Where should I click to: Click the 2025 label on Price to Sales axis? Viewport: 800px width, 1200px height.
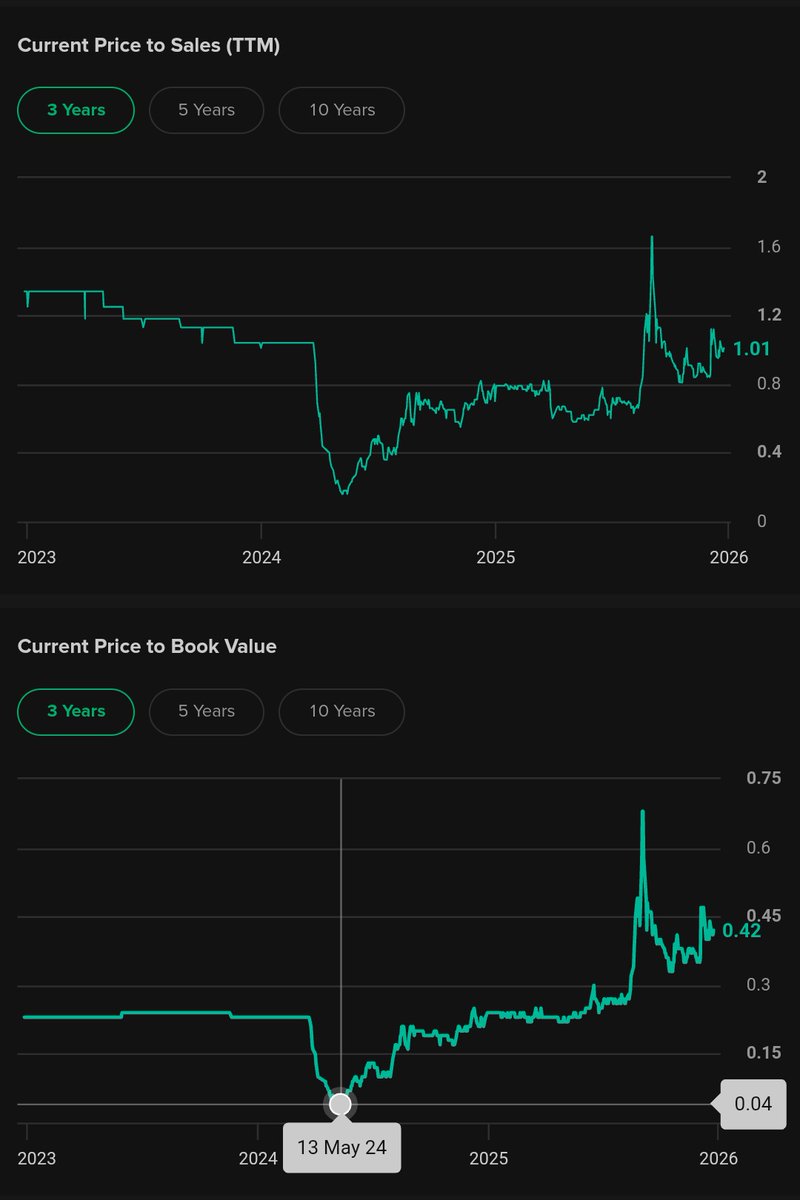[495, 557]
